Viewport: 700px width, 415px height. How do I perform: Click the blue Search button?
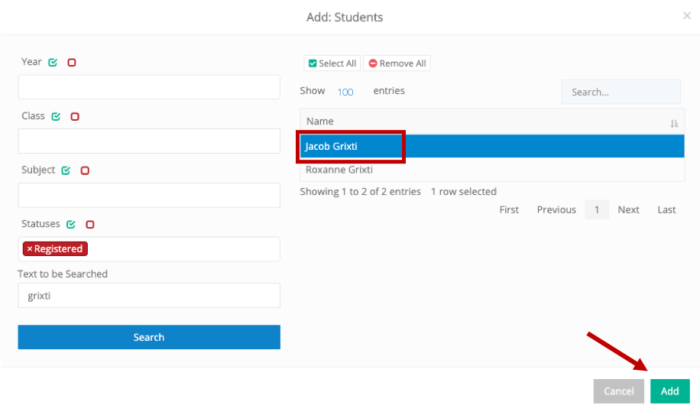(x=149, y=337)
